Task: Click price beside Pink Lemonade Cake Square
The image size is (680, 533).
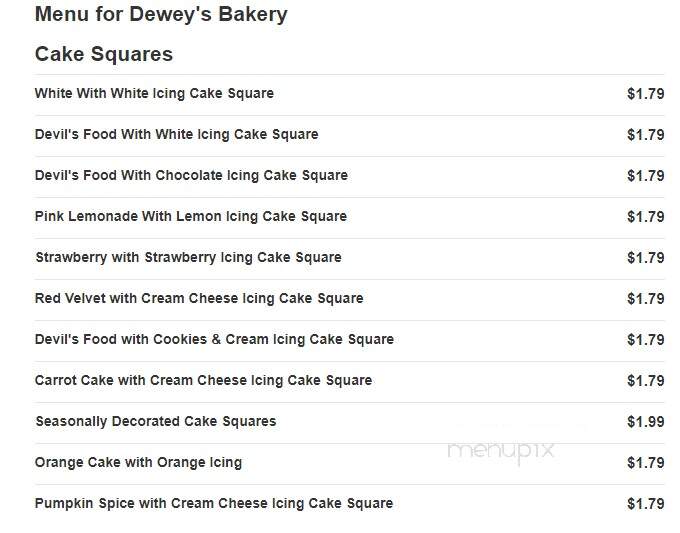Action: [x=645, y=217]
